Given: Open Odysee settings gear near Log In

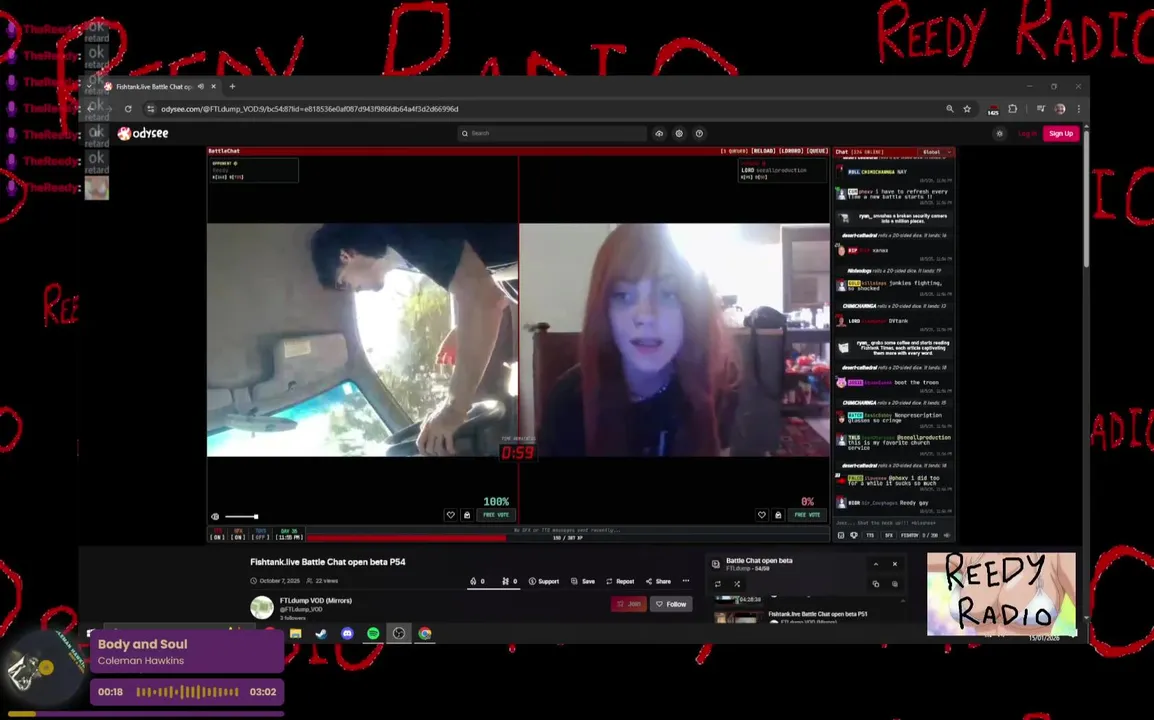Looking at the screenshot, I should [999, 133].
